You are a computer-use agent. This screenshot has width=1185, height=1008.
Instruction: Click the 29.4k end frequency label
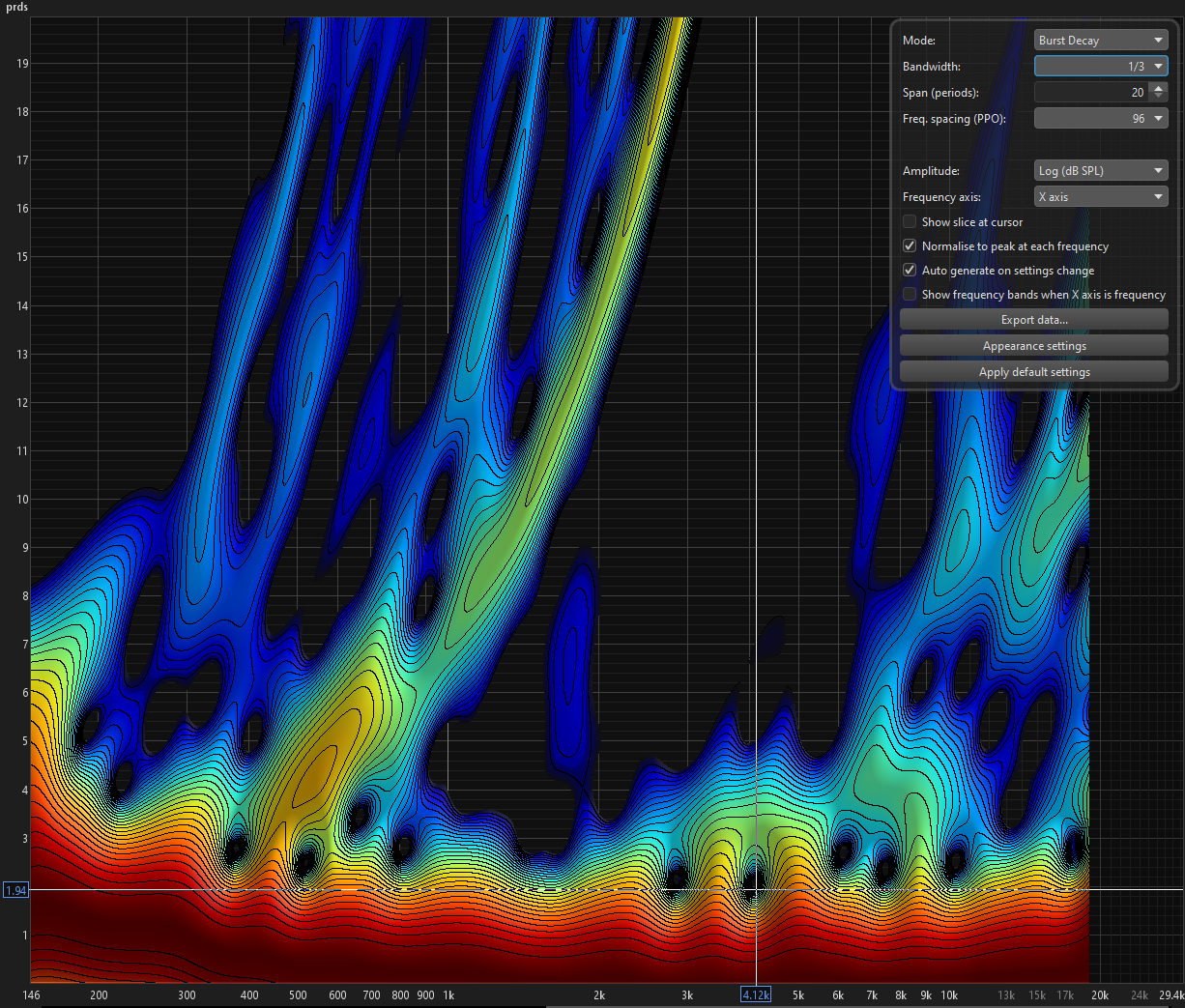pos(1171,995)
